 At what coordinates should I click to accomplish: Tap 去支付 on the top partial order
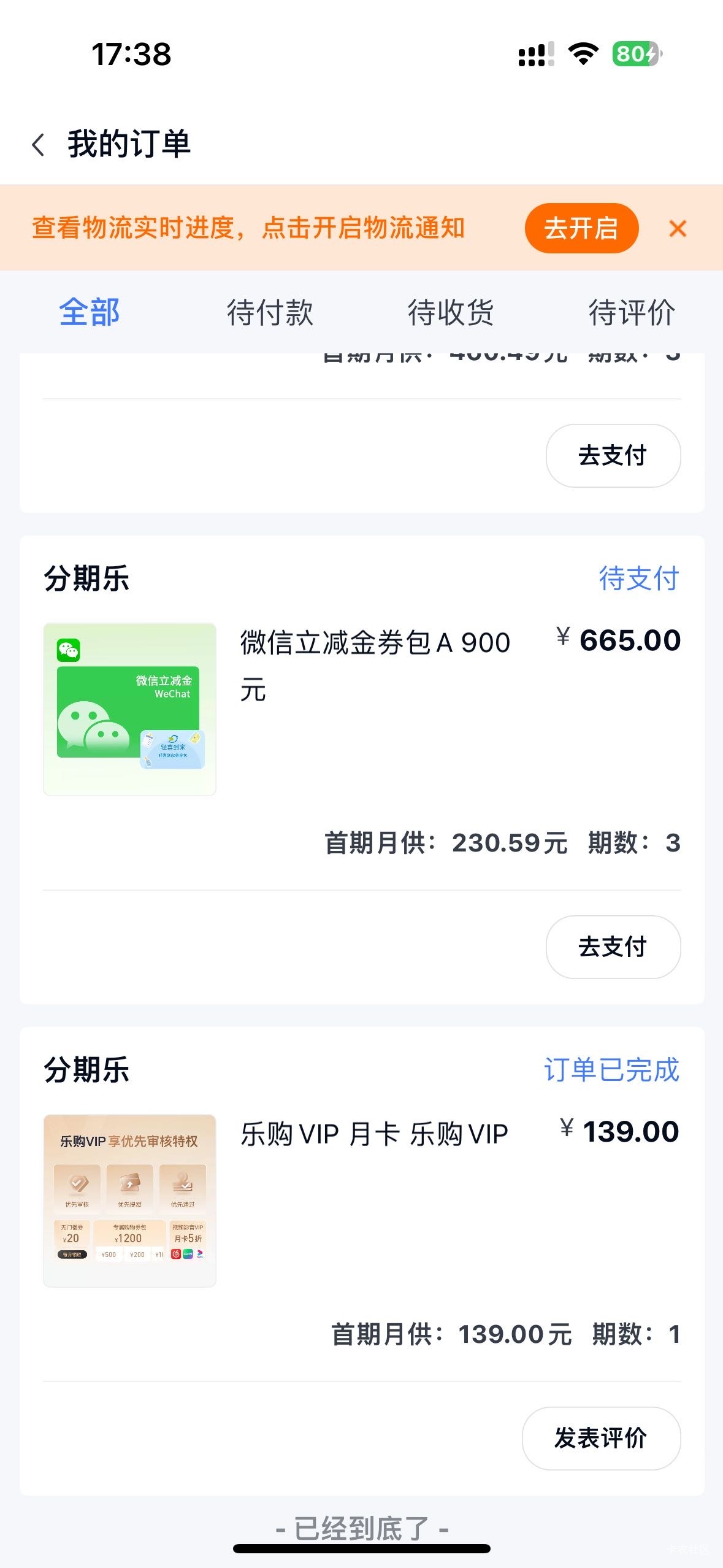(613, 455)
